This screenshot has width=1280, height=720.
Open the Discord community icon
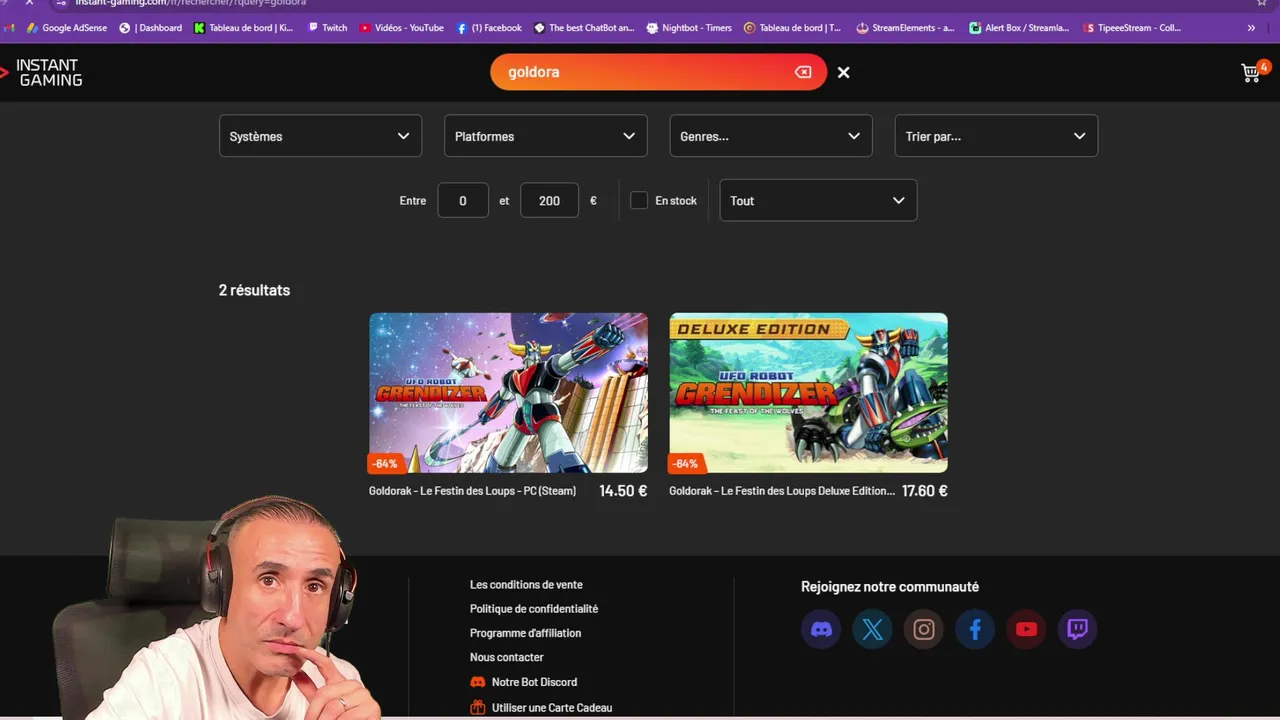[x=821, y=629]
